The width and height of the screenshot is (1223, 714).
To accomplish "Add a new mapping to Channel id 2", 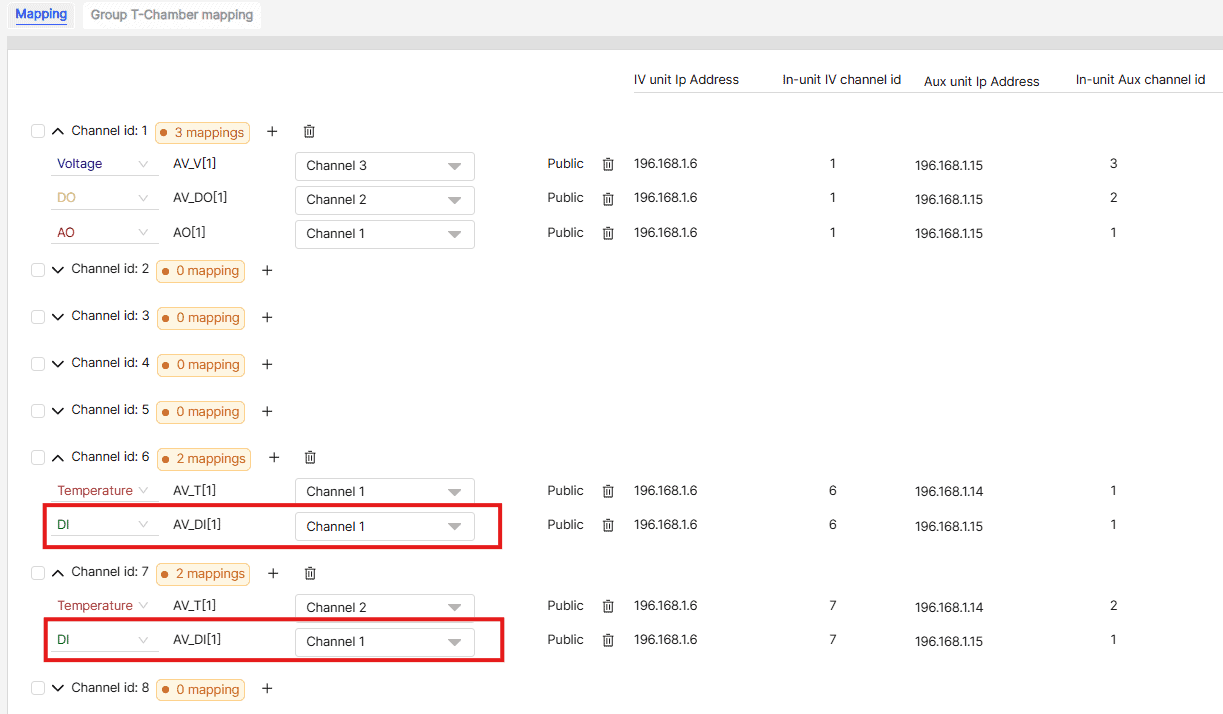I will (x=267, y=270).
